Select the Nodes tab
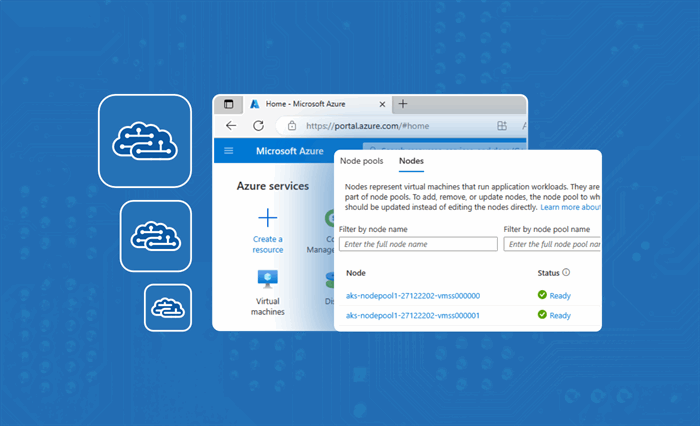 [411, 161]
